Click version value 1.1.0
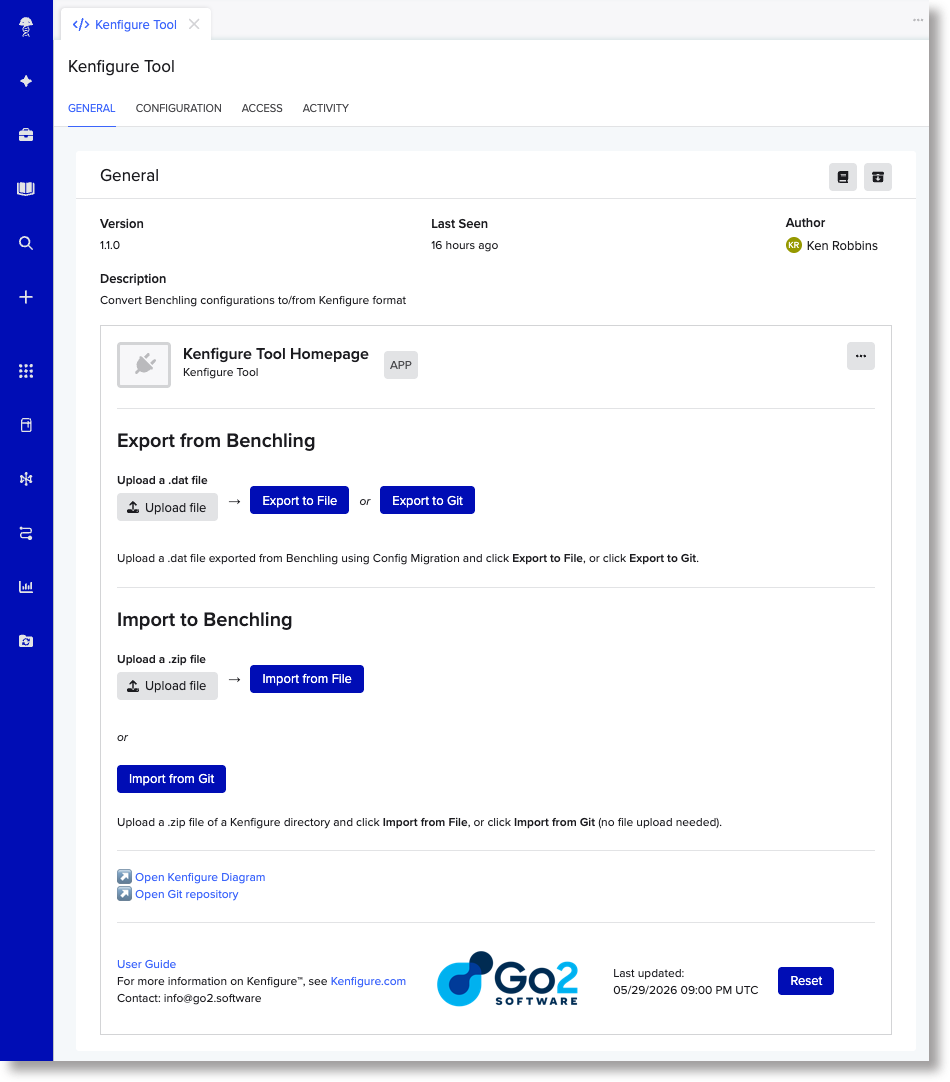Image resolution: width=950 pixels, height=1082 pixels. click(110, 245)
